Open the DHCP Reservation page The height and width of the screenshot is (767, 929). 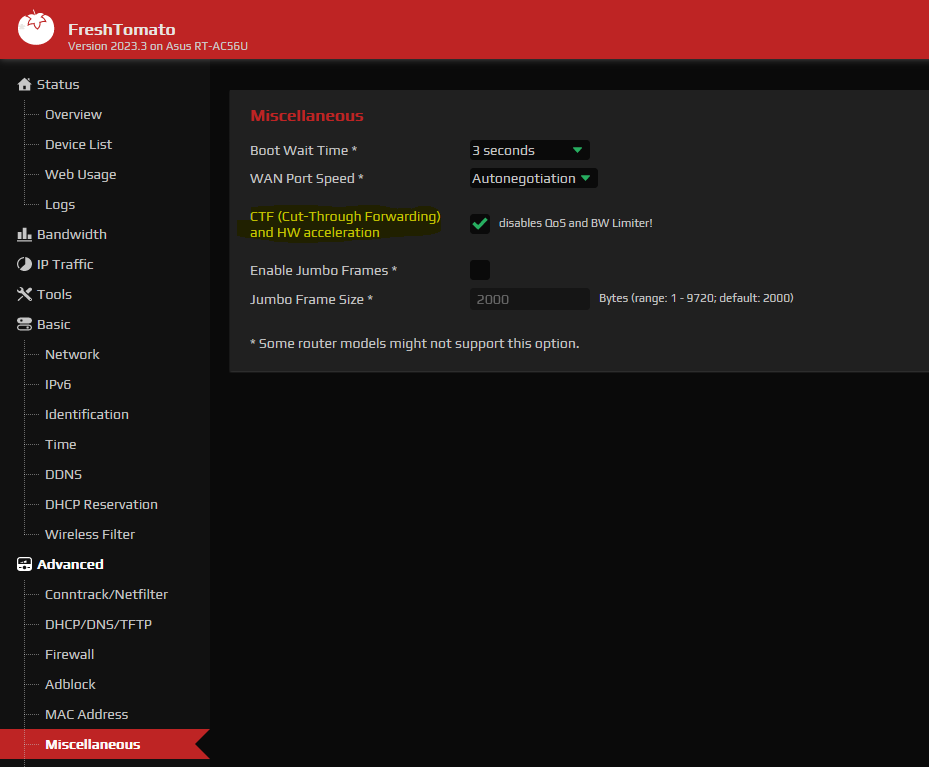pos(101,505)
